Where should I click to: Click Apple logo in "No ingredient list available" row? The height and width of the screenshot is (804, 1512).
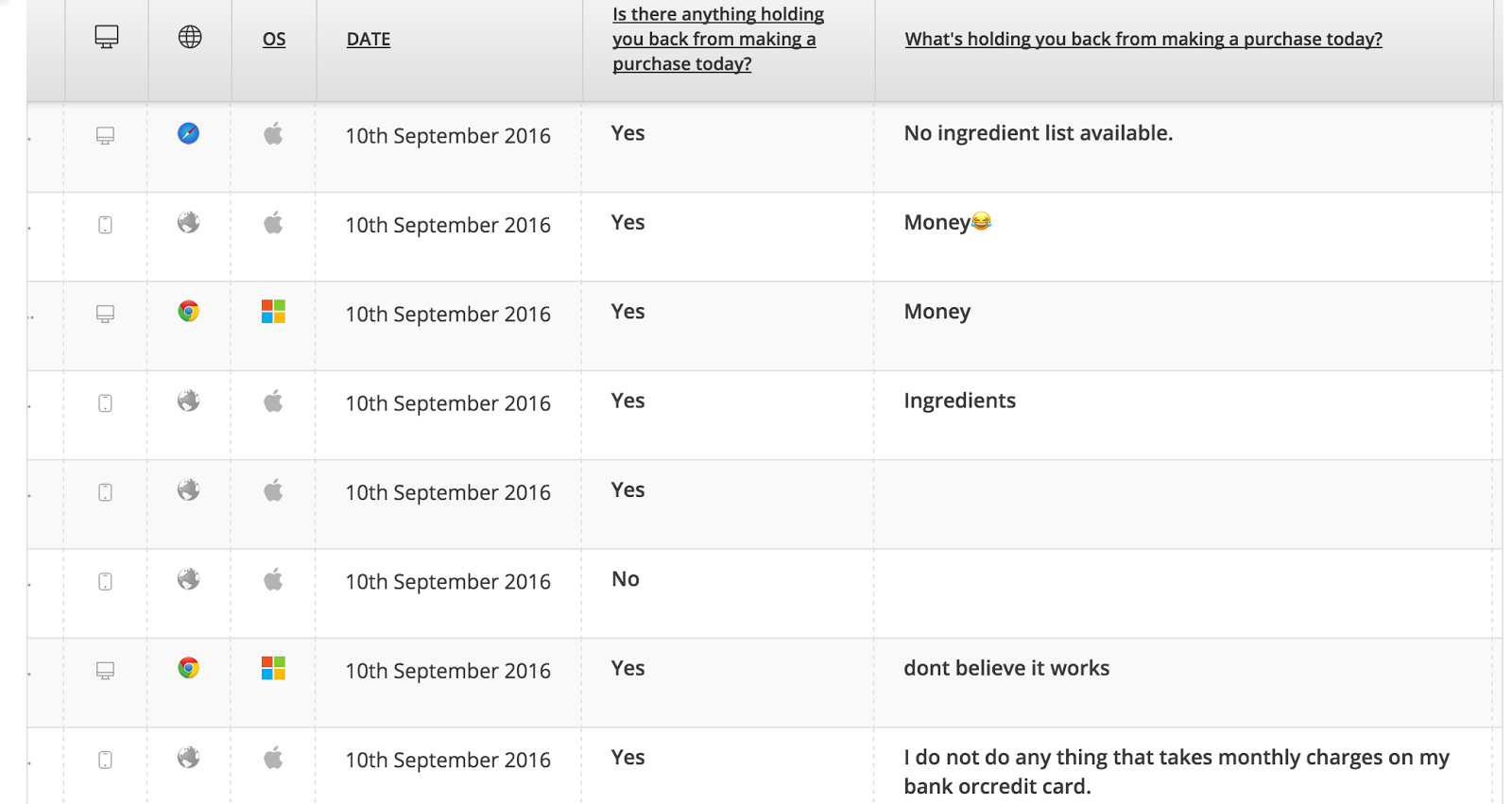point(273,134)
